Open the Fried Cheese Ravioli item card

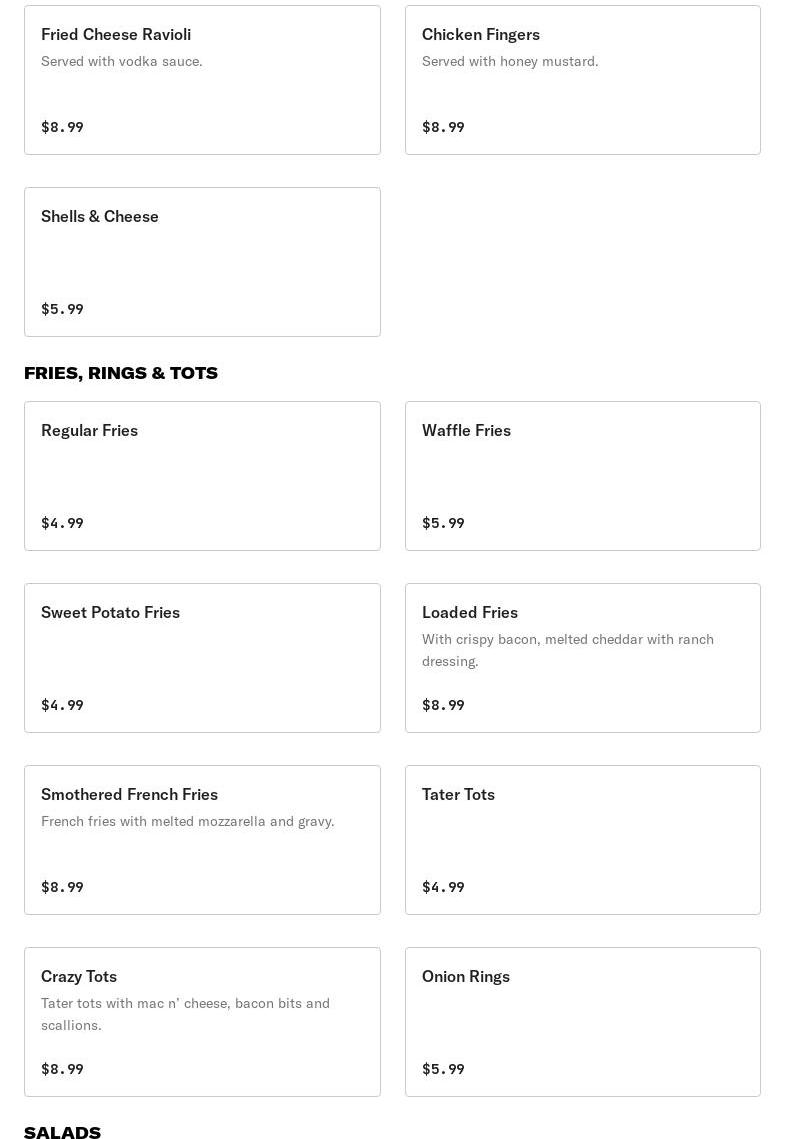click(202, 80)
